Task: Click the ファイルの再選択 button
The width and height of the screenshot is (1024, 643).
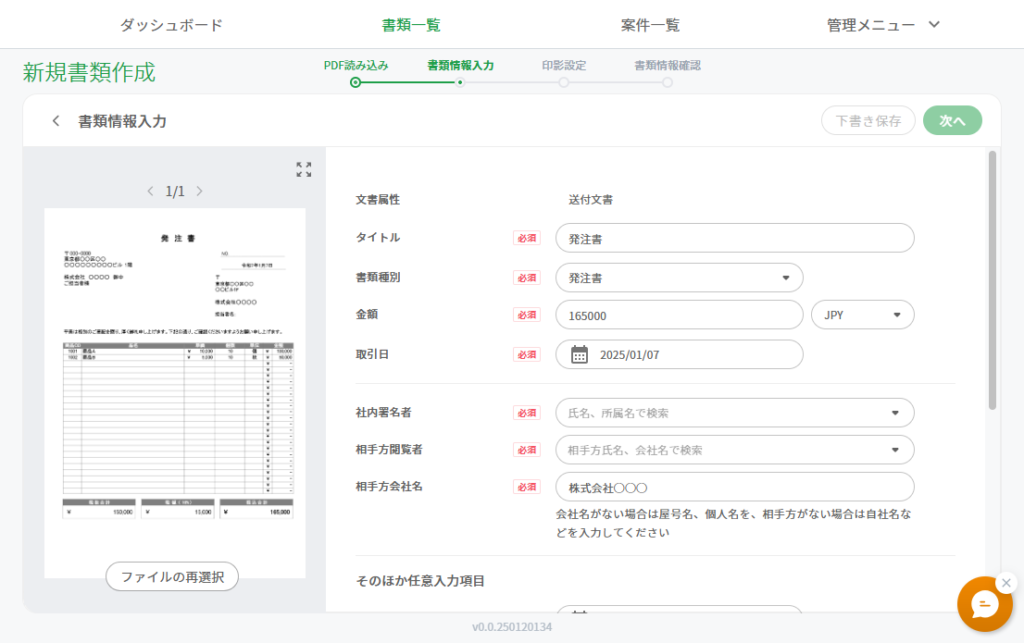Action: 172,577
